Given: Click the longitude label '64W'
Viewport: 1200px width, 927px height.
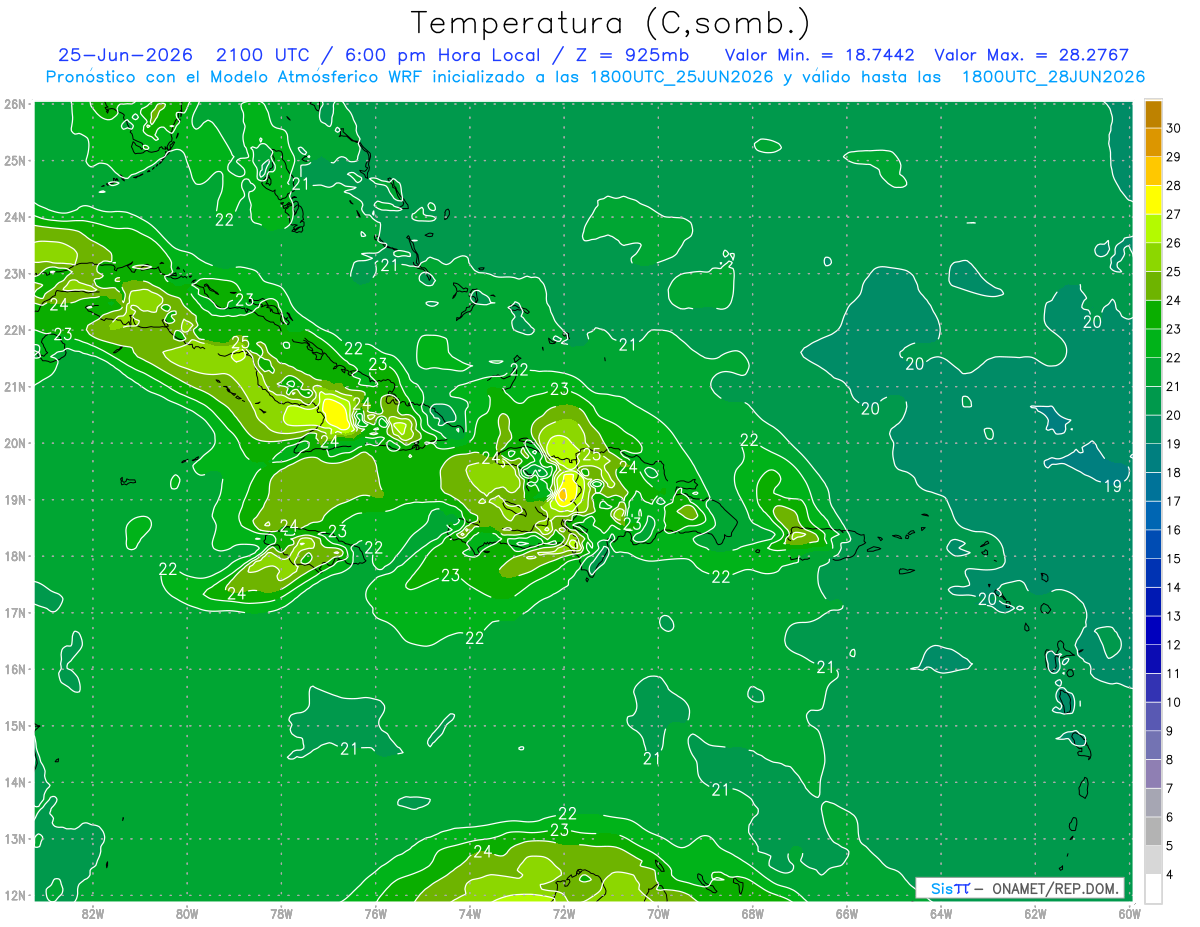Looking at the screenshot, I should point(941,914).
